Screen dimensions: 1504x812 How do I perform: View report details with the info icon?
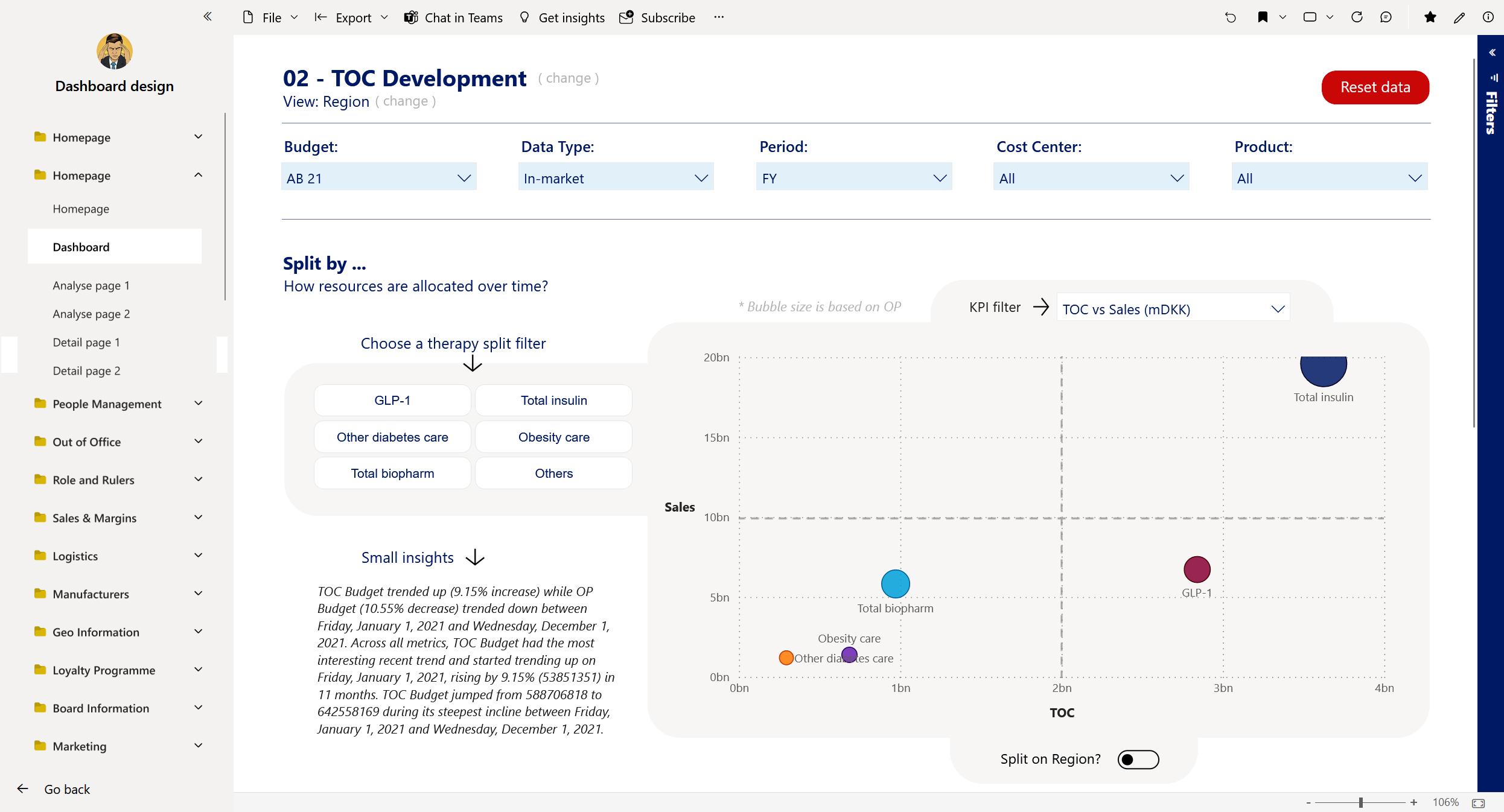pos(1488,17)
